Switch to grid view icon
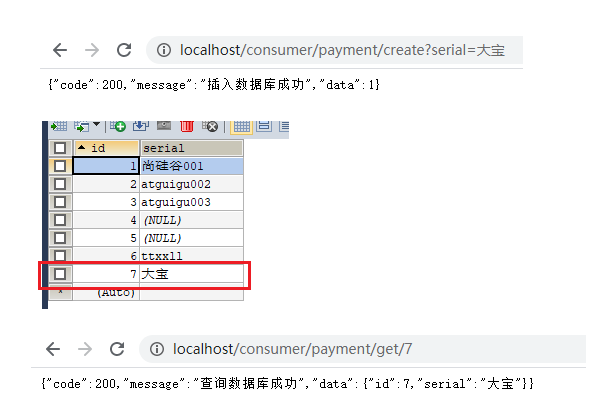This screenshot has width=613, height=420. tap(241, 126)
